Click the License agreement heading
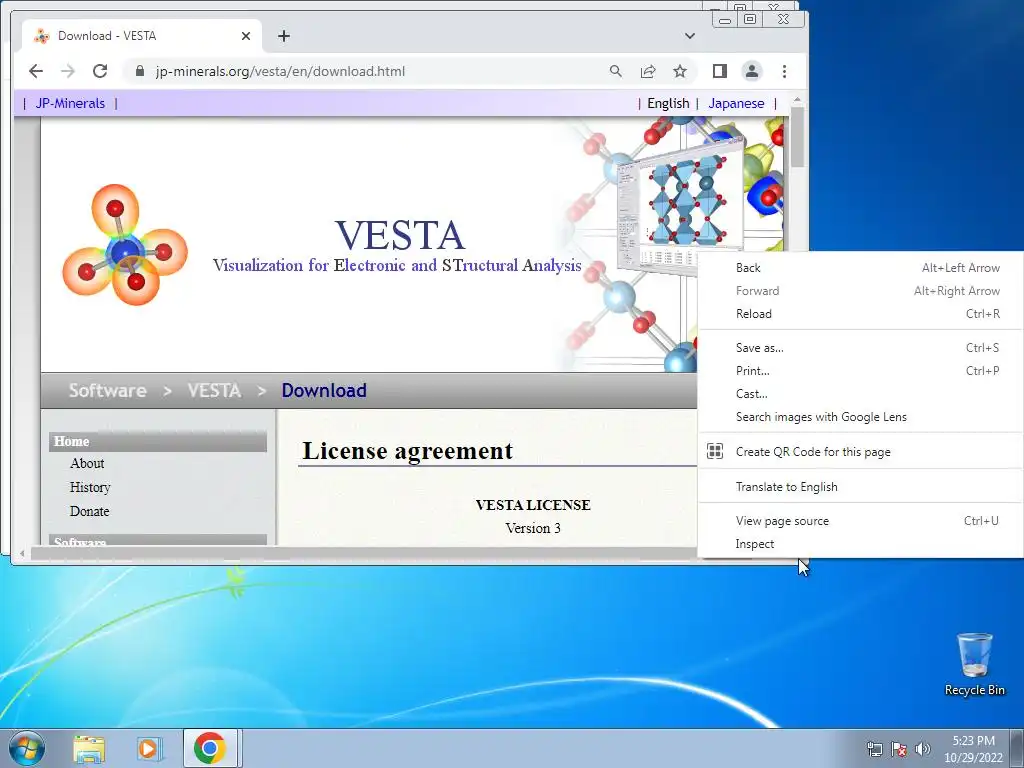 (x=408, y=451)
